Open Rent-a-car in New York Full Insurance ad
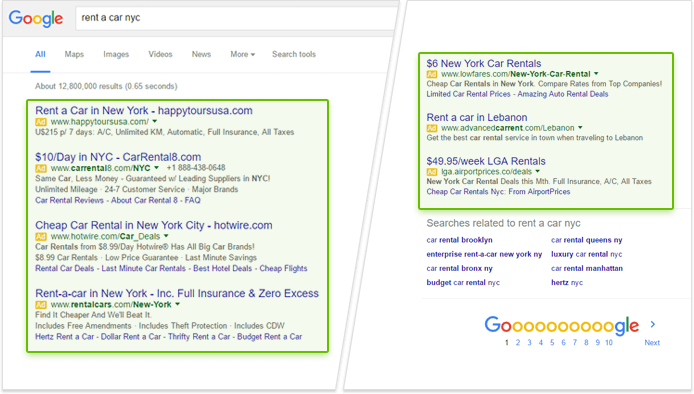The height and width of the screenshot is (394, 694). pos(177,294)
